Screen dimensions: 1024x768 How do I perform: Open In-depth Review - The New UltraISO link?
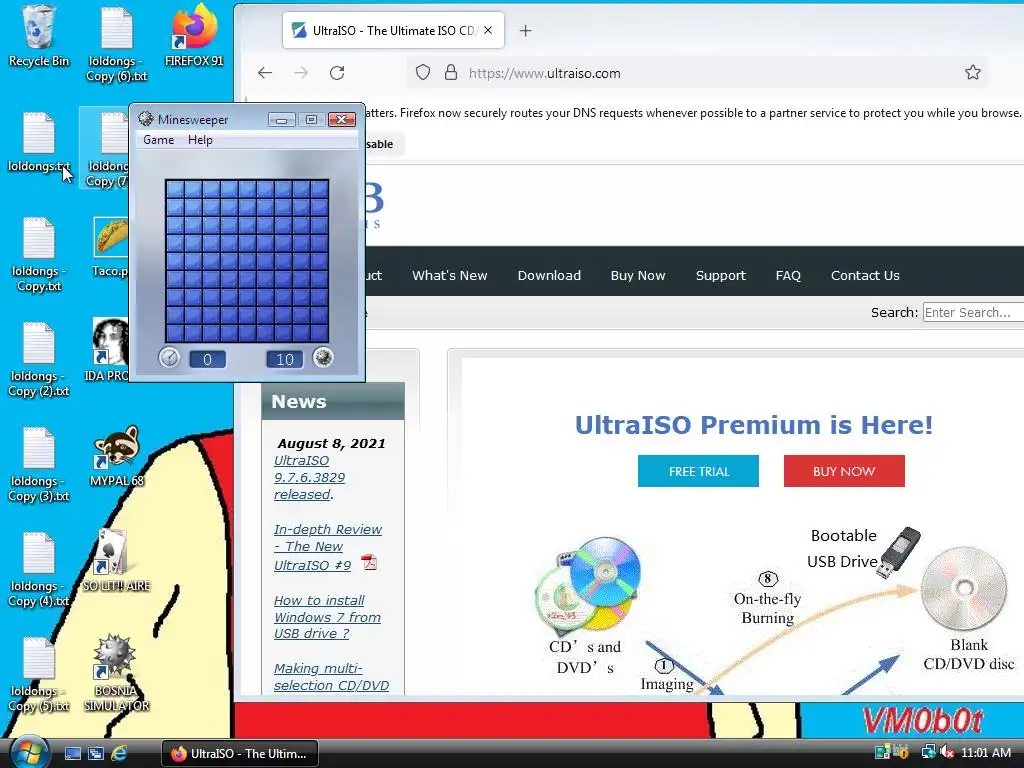328,547
